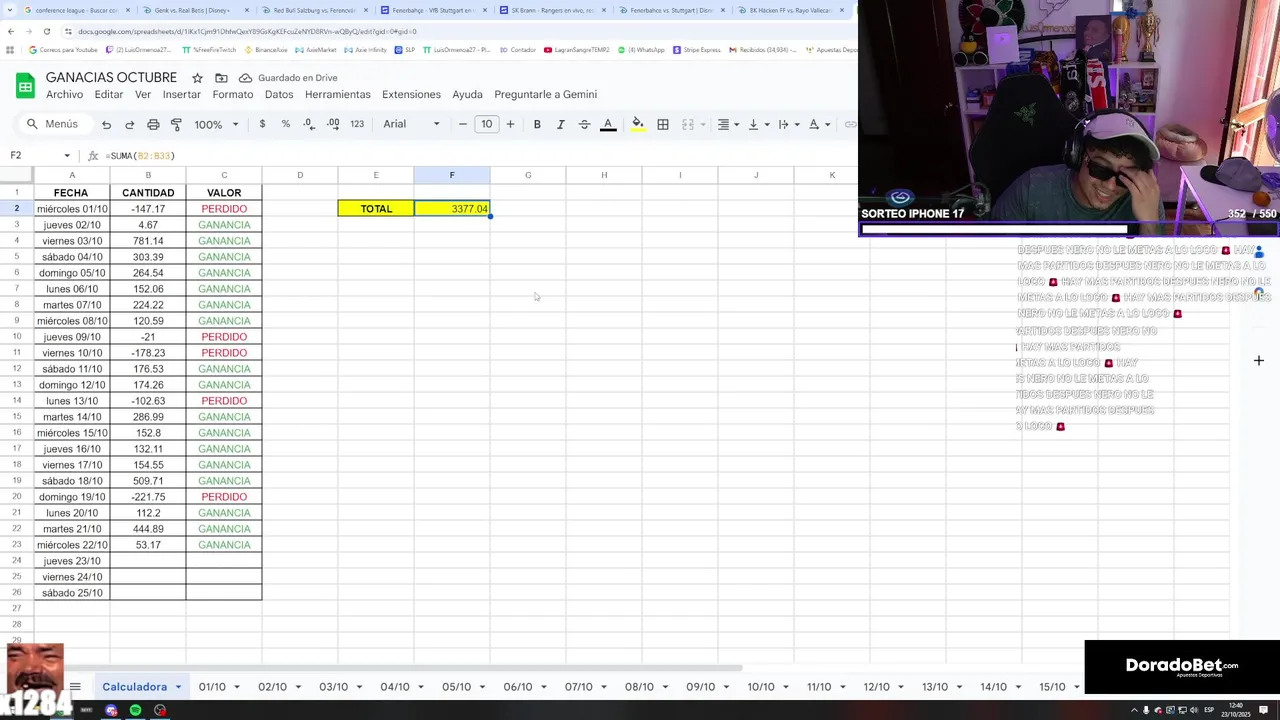Open the horizontal align dropdown
This screenshot has height=720, width=1280.
pyautogui.click(x=728, y=124)
